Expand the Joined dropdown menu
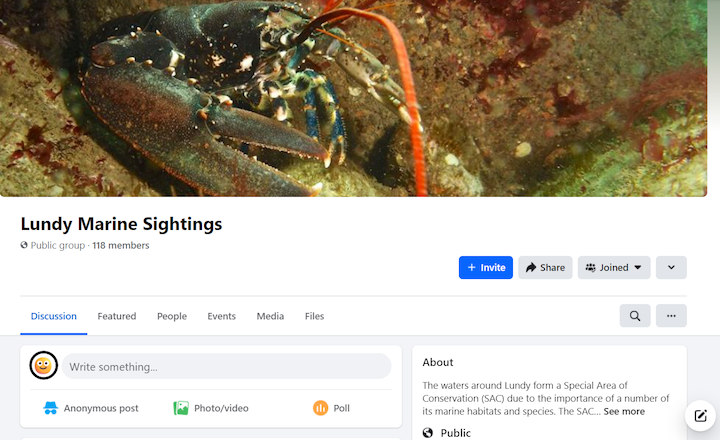720x440 pixels. pyautogui.click(x=614, y=268)
